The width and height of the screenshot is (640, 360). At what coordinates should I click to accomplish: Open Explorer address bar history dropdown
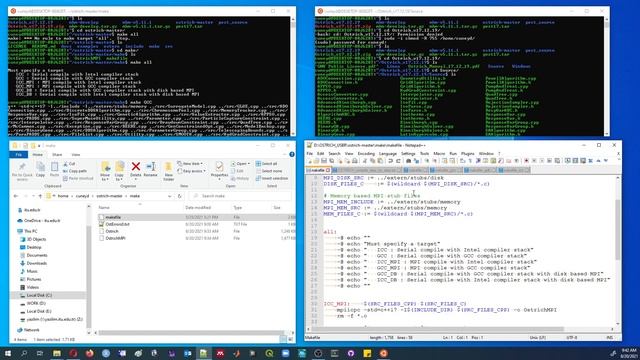[x=169, y=196]
